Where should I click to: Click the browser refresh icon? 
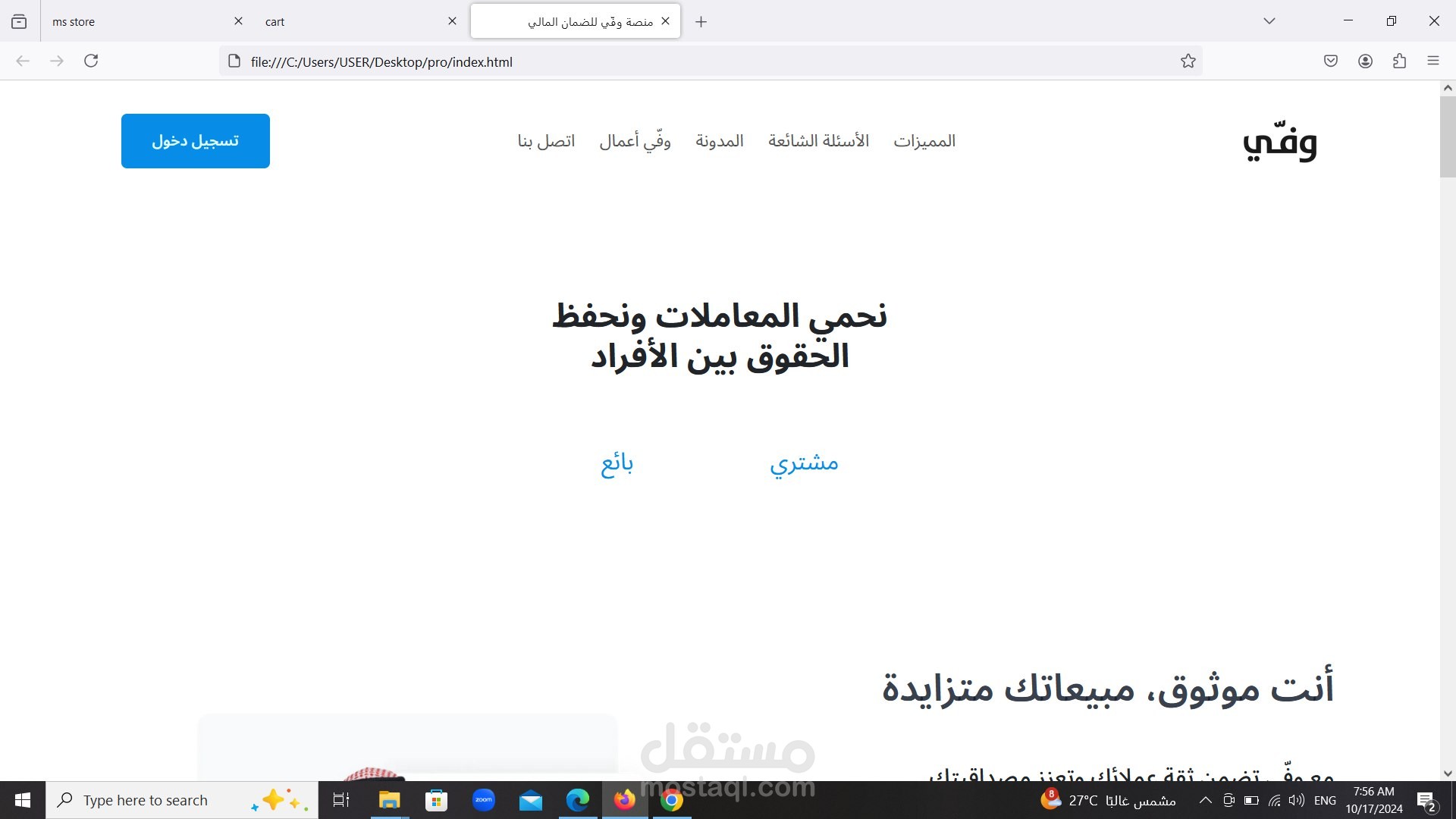pyautogui.click(x=91, y=61)
